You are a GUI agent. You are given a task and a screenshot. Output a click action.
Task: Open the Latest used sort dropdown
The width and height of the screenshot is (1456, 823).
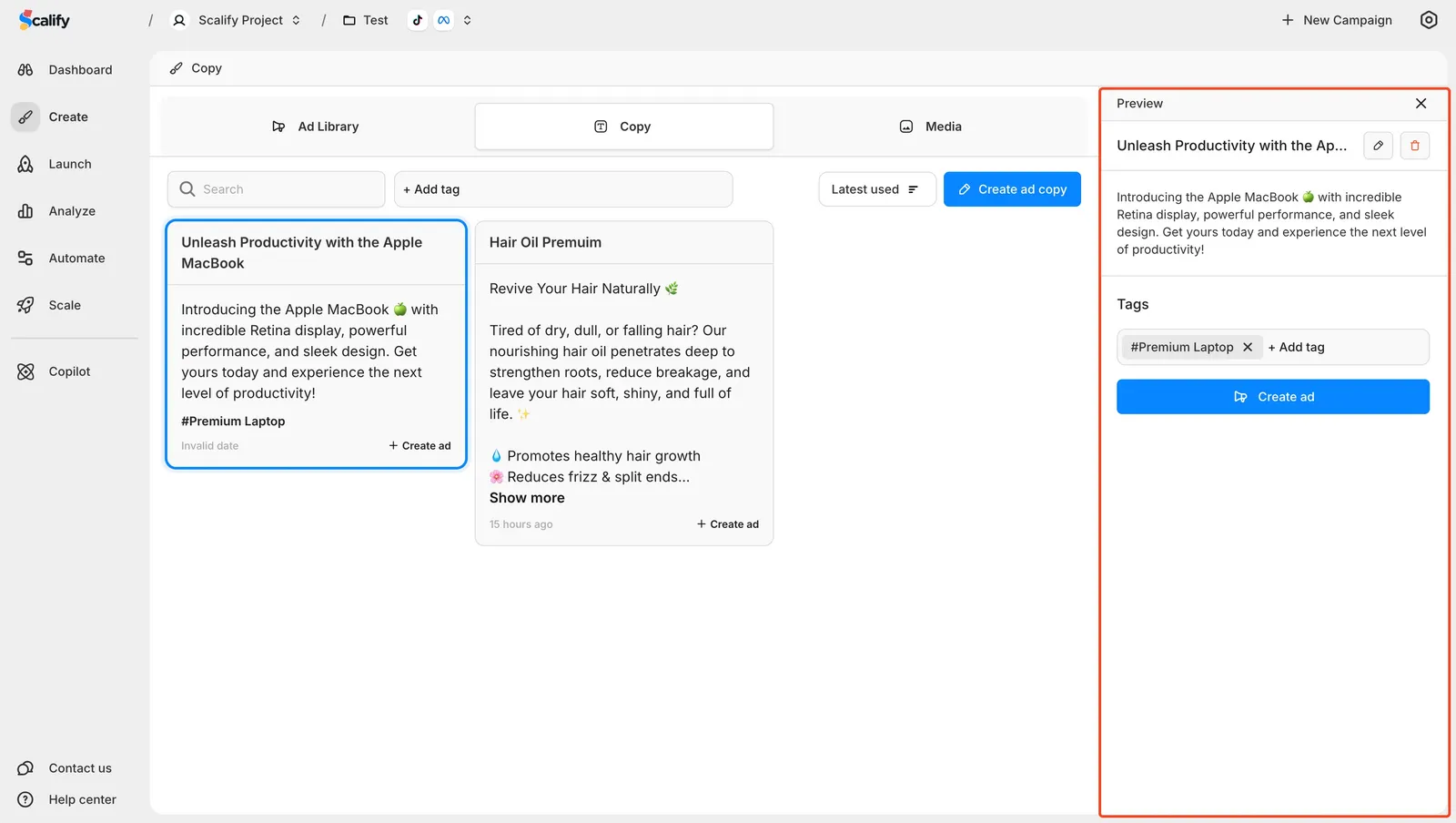876,189
